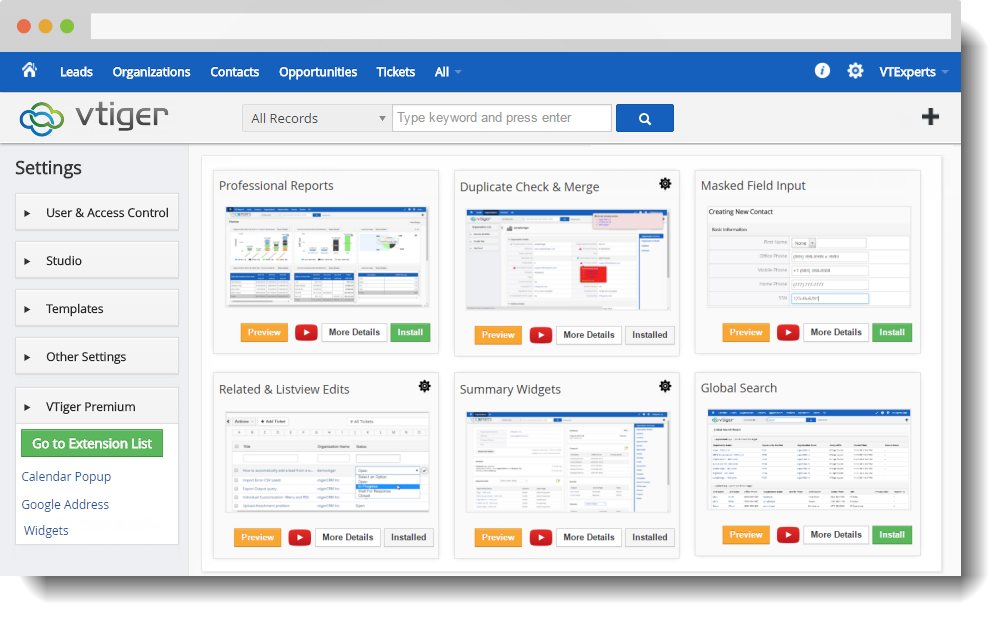Image resolution: width=1008 pixels, height=623 pixels.
Task: View More Details for Masked Field Input
Action: point(836,332)
